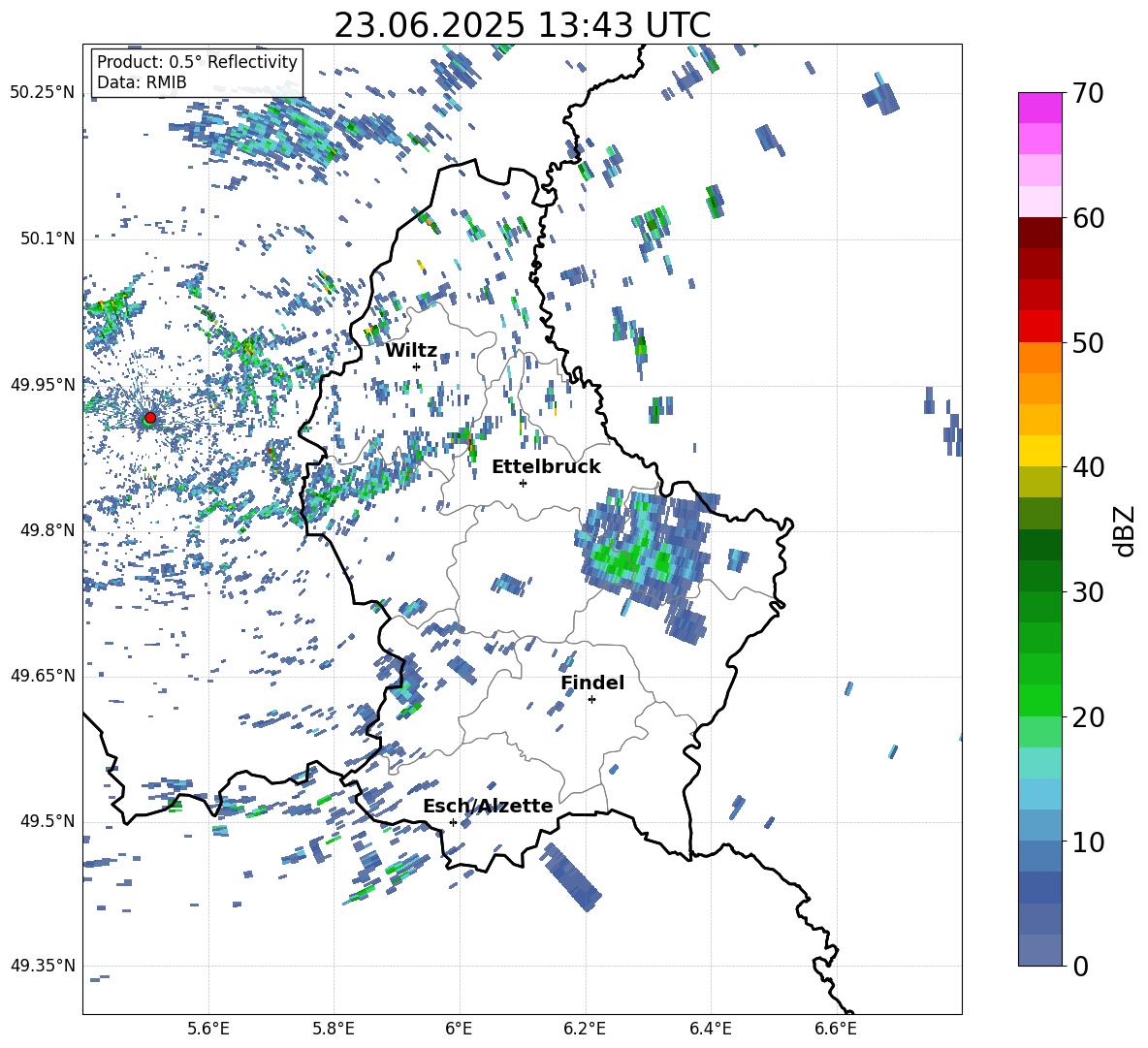
Task: Click the Wiltz station cross marker
Action: [x=417, y=366]
